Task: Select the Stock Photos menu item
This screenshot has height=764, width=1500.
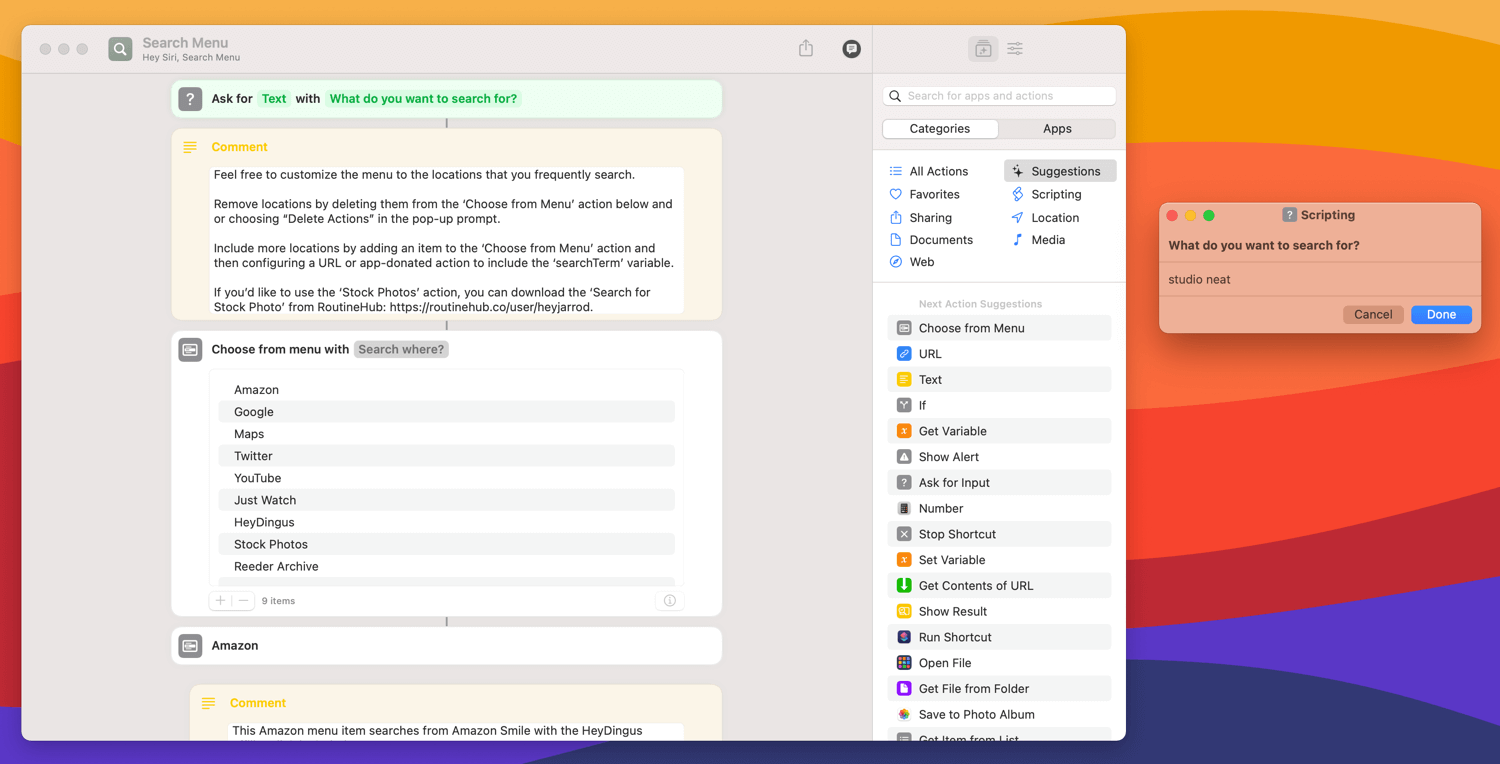Action: (x=446, y=544)
